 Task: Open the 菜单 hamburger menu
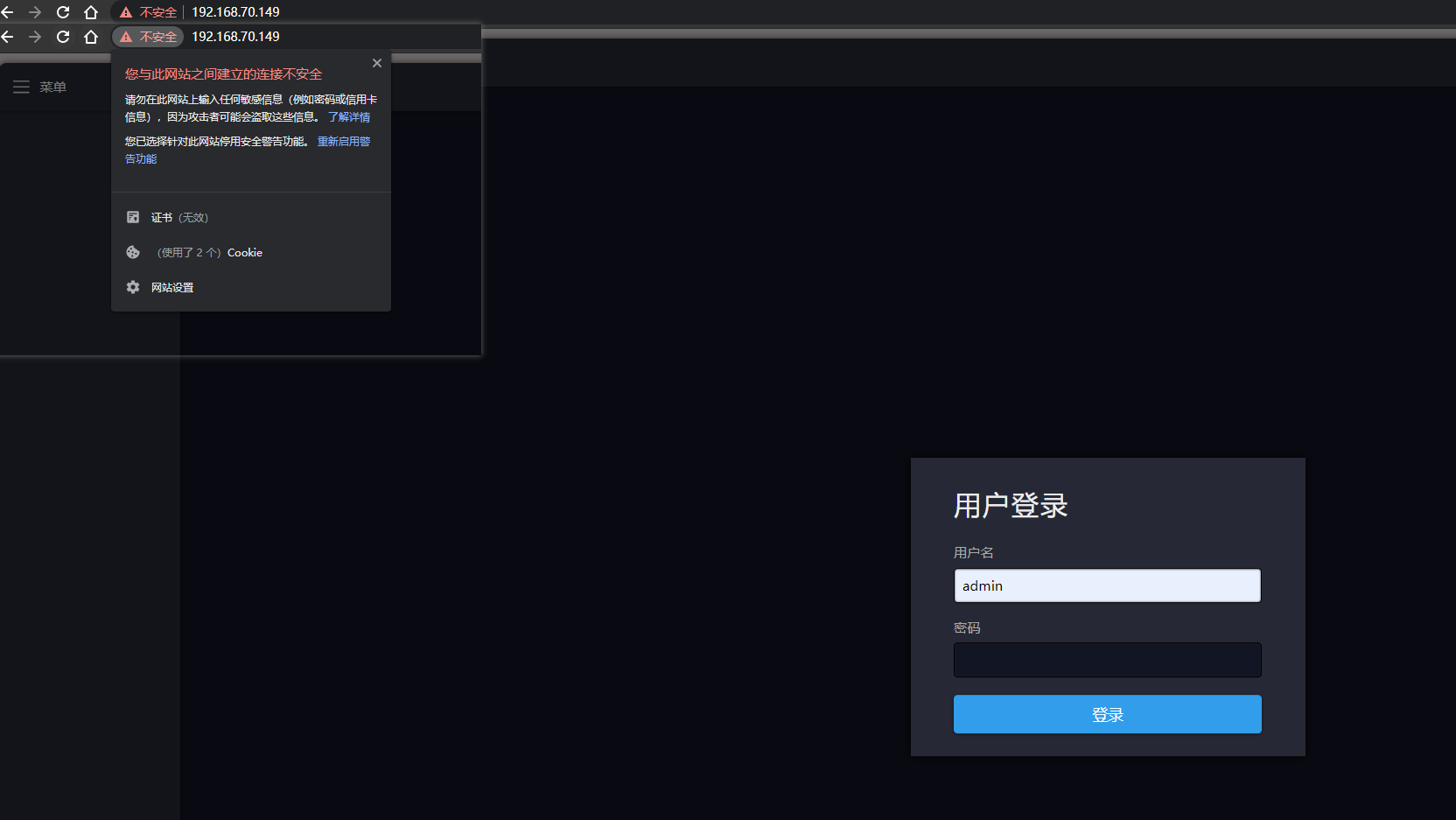coord(21,87)
